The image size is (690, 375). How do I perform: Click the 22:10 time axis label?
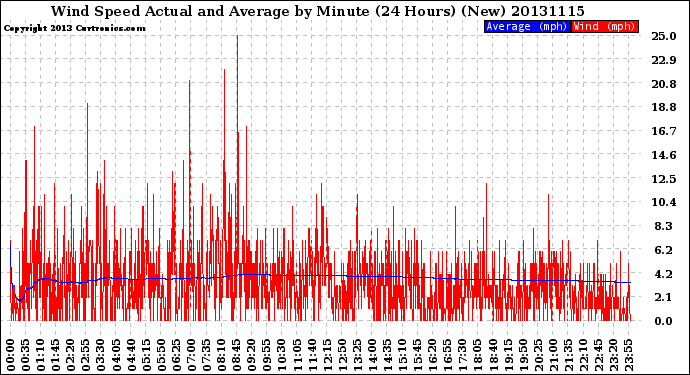coord(583,355)
